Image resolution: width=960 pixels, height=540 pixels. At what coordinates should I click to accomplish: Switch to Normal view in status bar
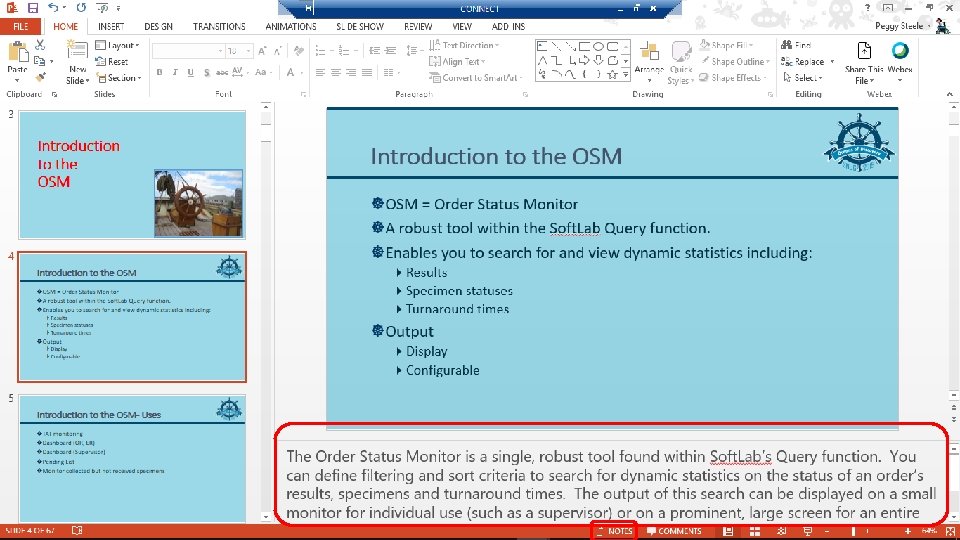click(728, 531)
